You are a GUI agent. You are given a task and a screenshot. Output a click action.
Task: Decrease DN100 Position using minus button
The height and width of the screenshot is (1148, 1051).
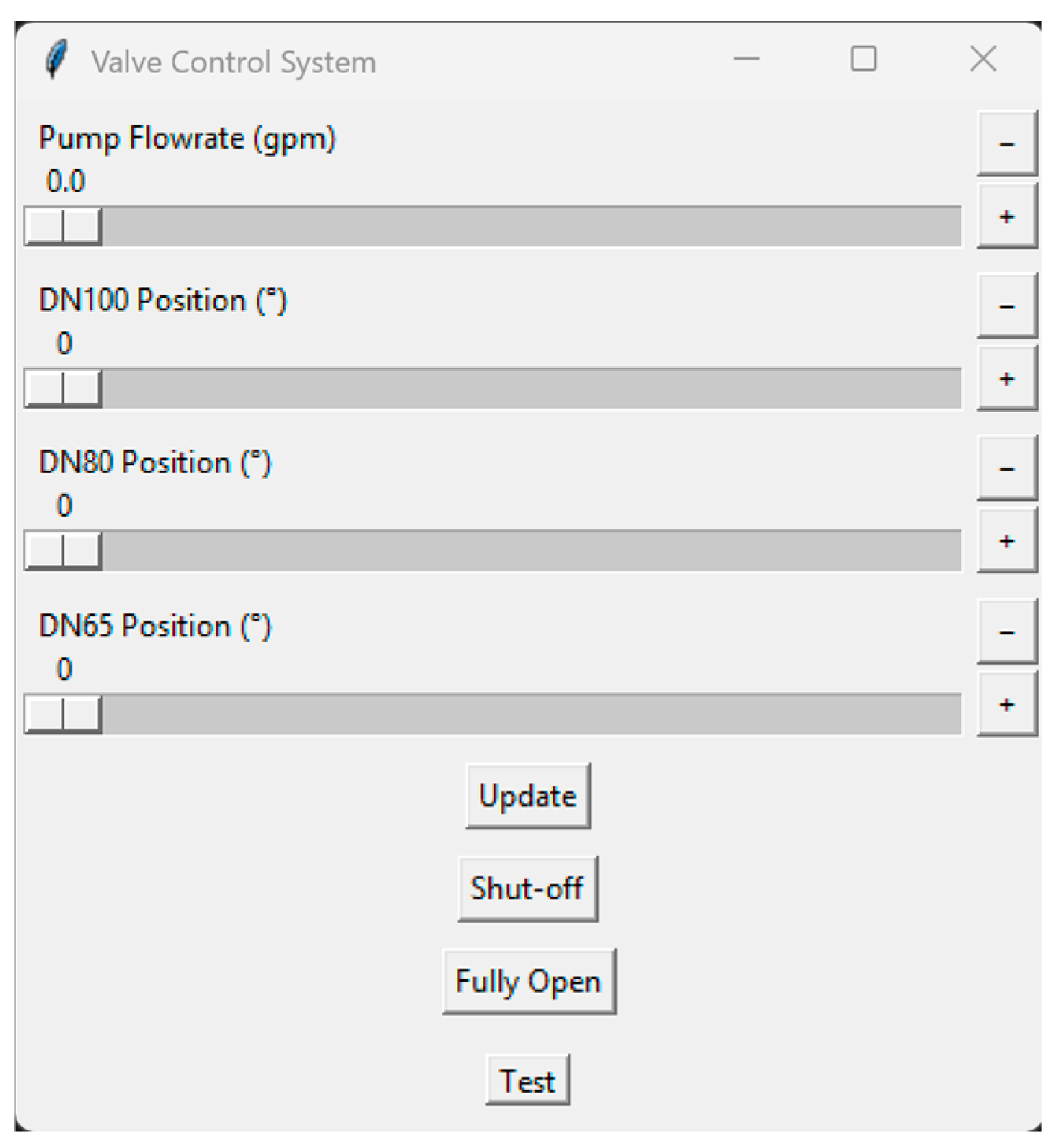pyautogui.click(x=1006, y=305)
